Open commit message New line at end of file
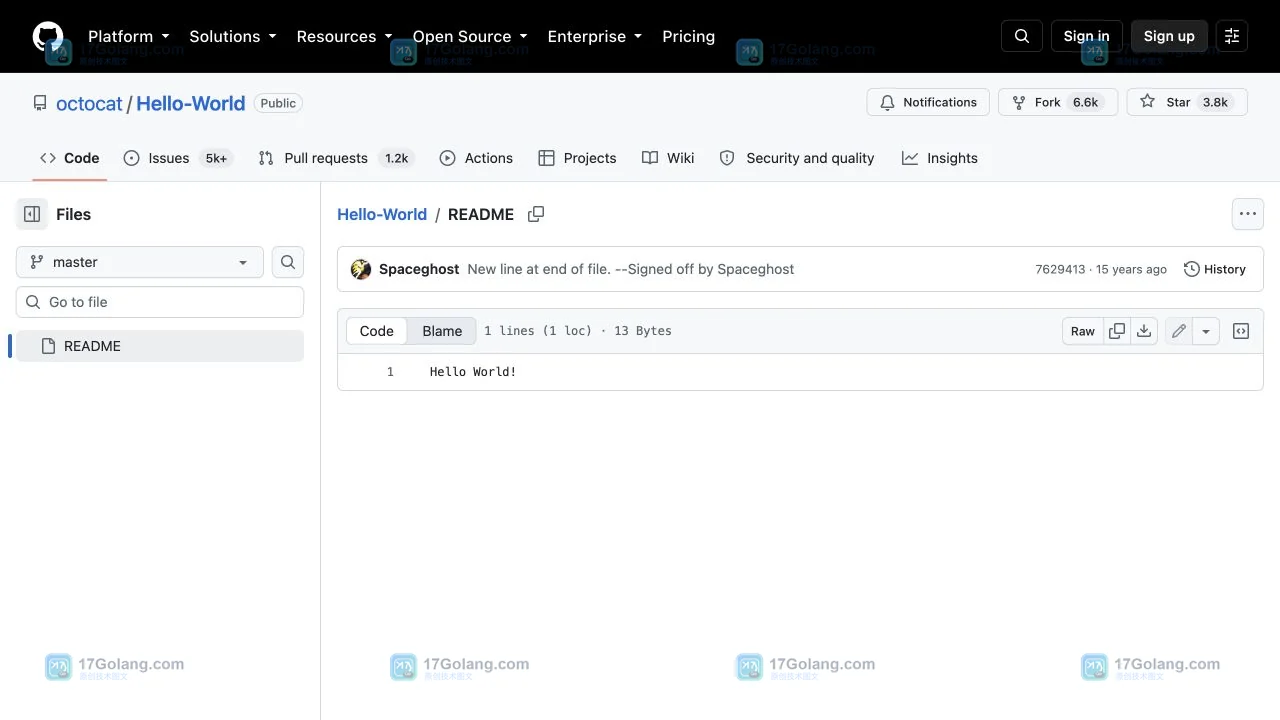1280x720 pixels. pyautogui.click(x=631, y=269)
